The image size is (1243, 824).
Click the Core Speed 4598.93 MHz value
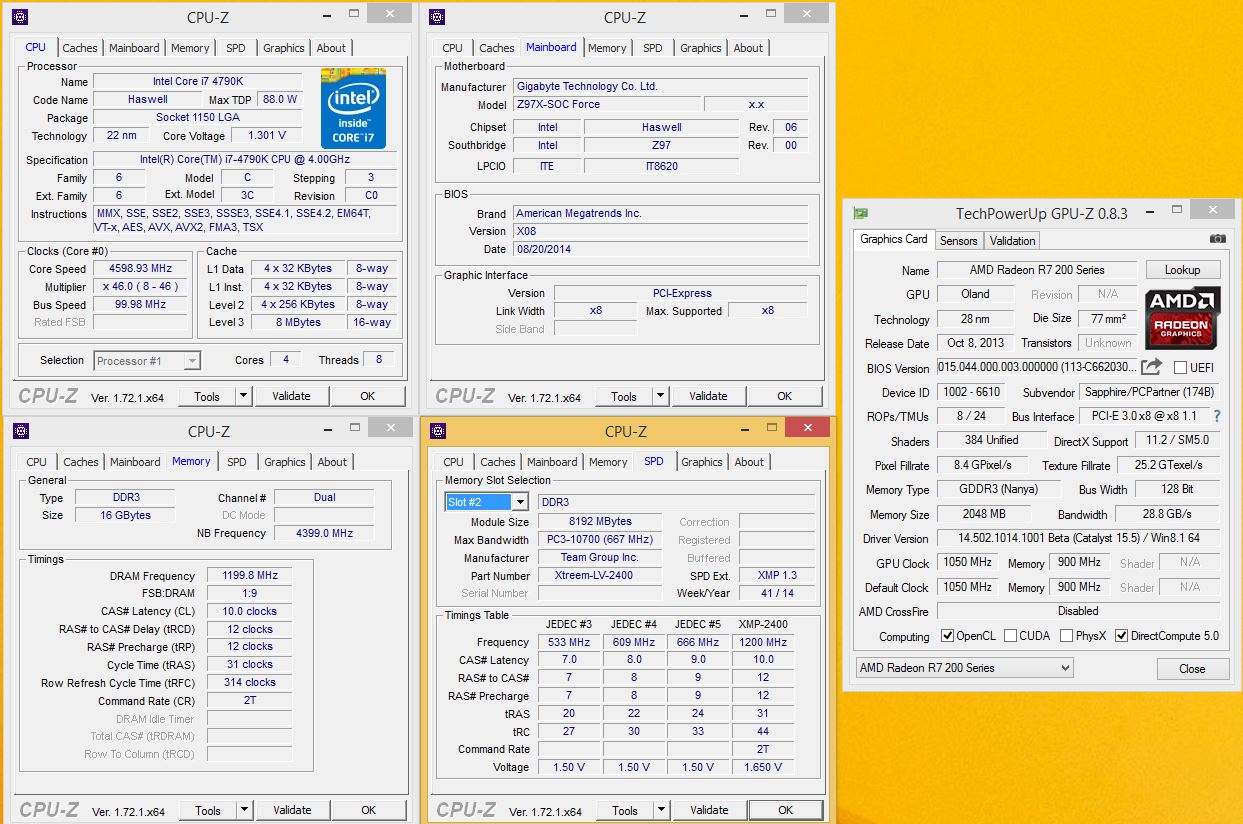pyautogui.click(x=141, y=269)
